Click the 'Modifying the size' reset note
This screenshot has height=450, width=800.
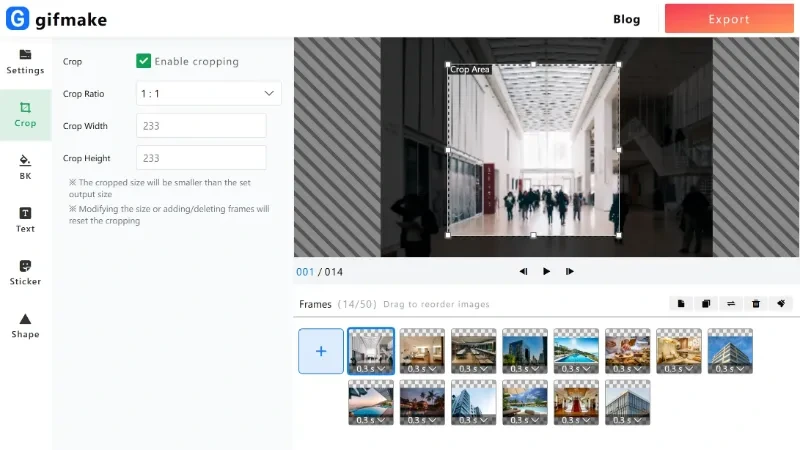point(169,215)
